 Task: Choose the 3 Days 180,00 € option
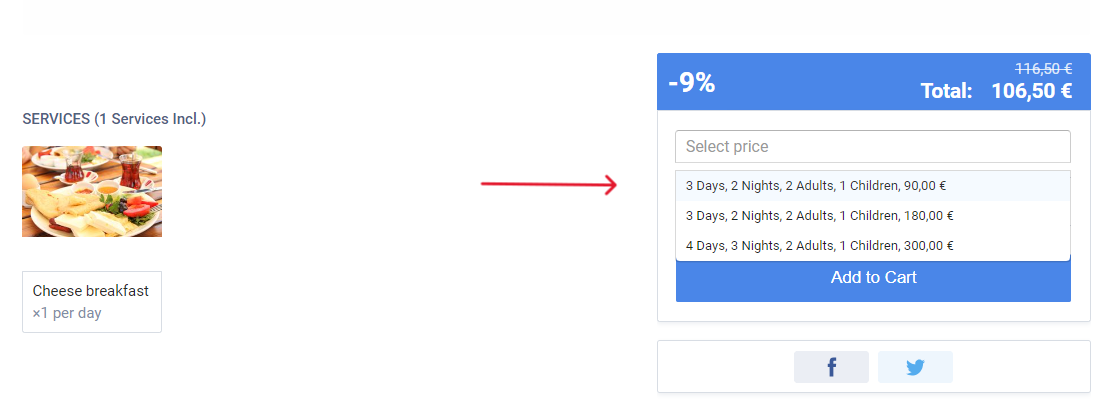pos(873,216)
